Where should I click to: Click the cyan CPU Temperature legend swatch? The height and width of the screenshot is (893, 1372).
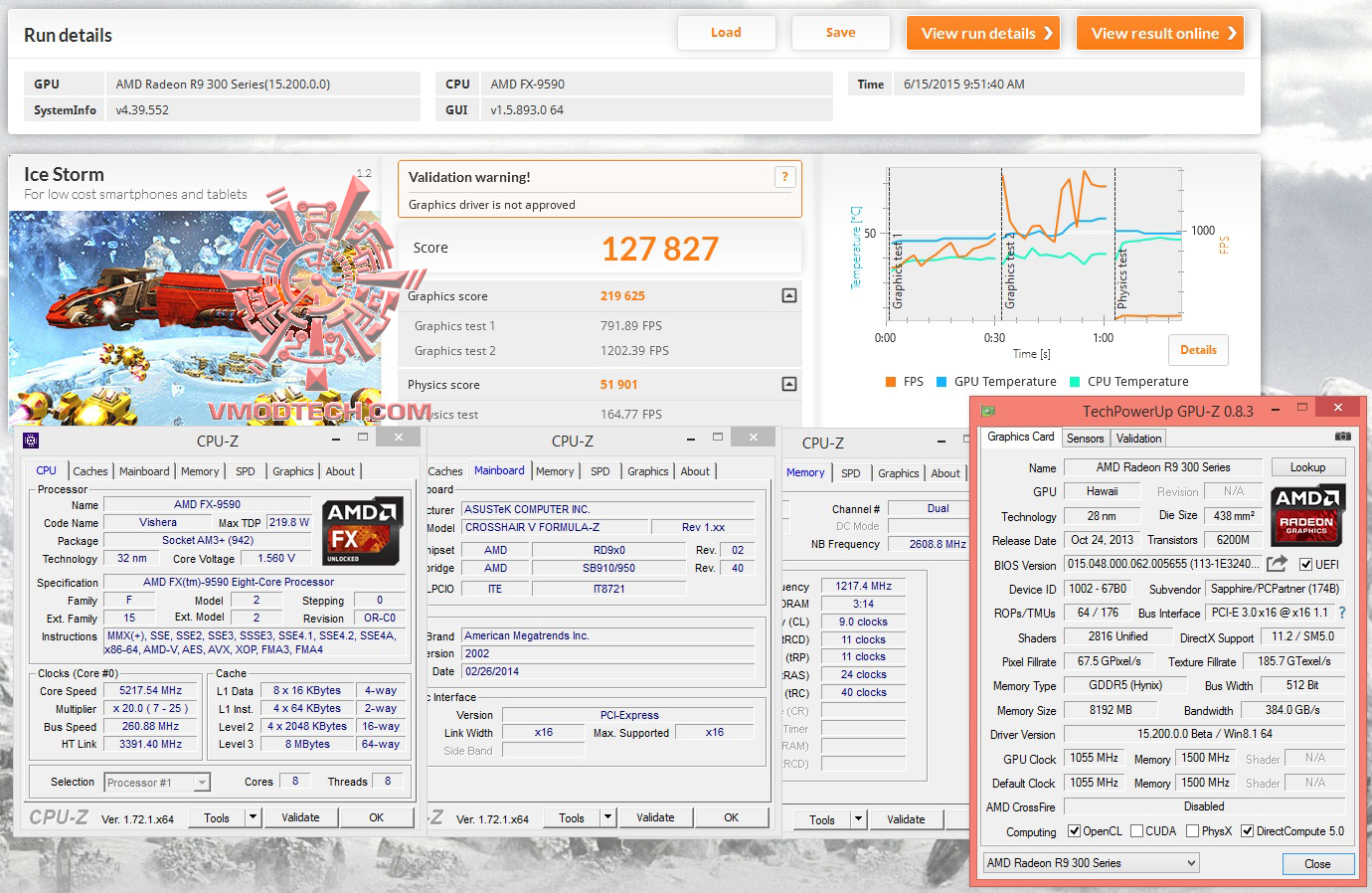point(1075,382)
